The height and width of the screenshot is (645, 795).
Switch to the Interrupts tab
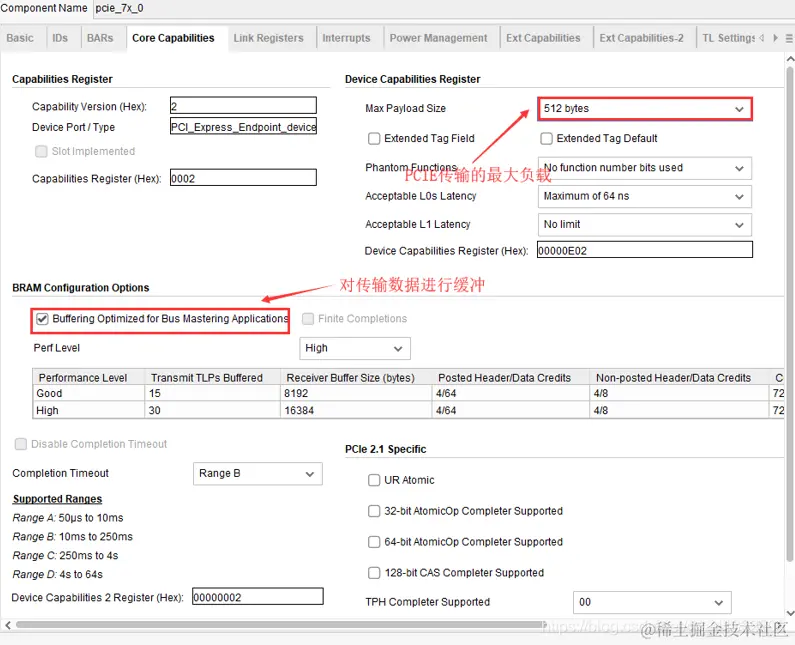(346, 38)
